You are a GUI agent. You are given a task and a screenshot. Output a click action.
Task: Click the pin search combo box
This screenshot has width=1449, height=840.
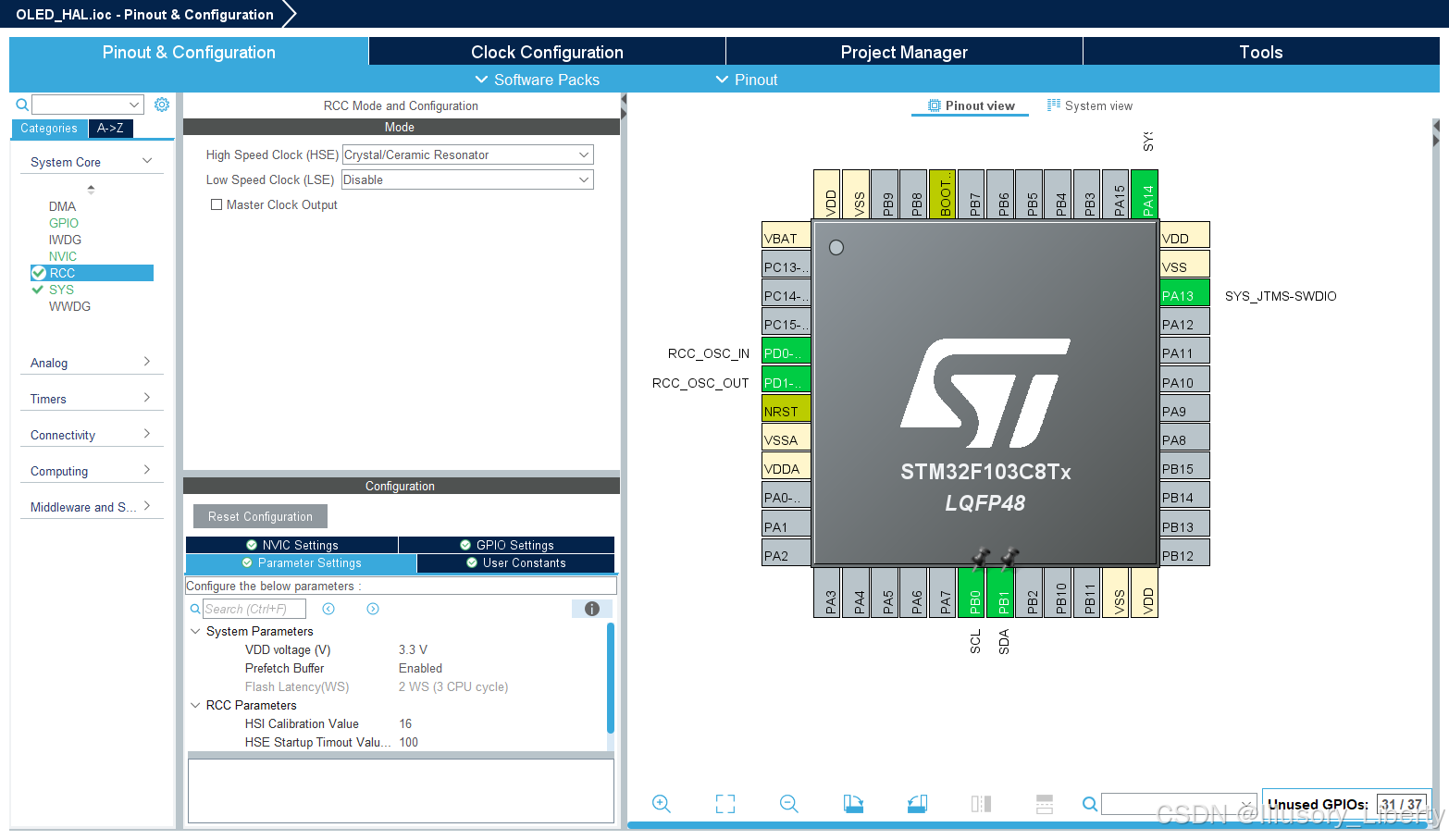click(1179, 804)
